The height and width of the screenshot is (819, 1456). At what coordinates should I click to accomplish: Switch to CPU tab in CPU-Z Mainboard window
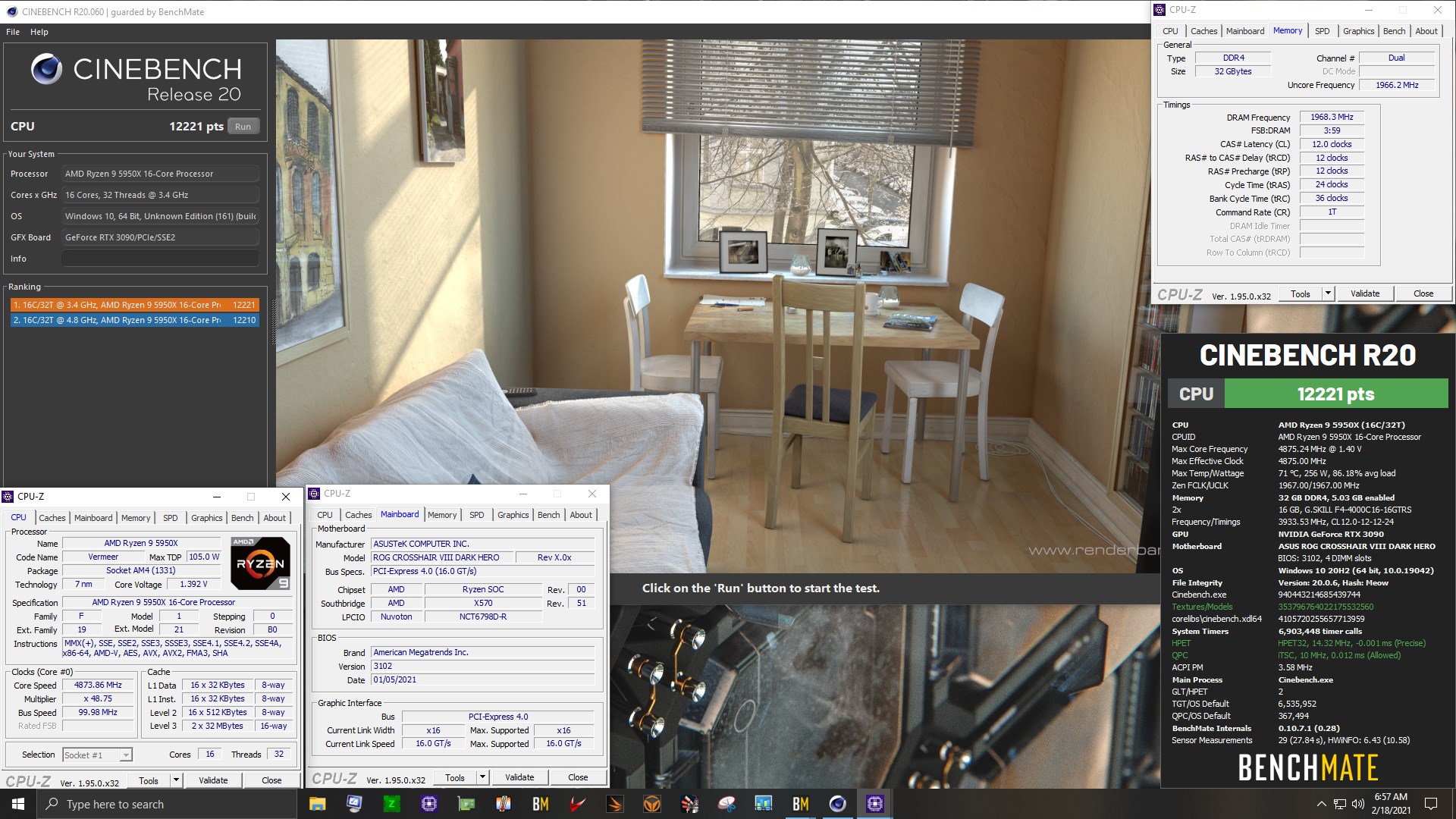[325, 515]
